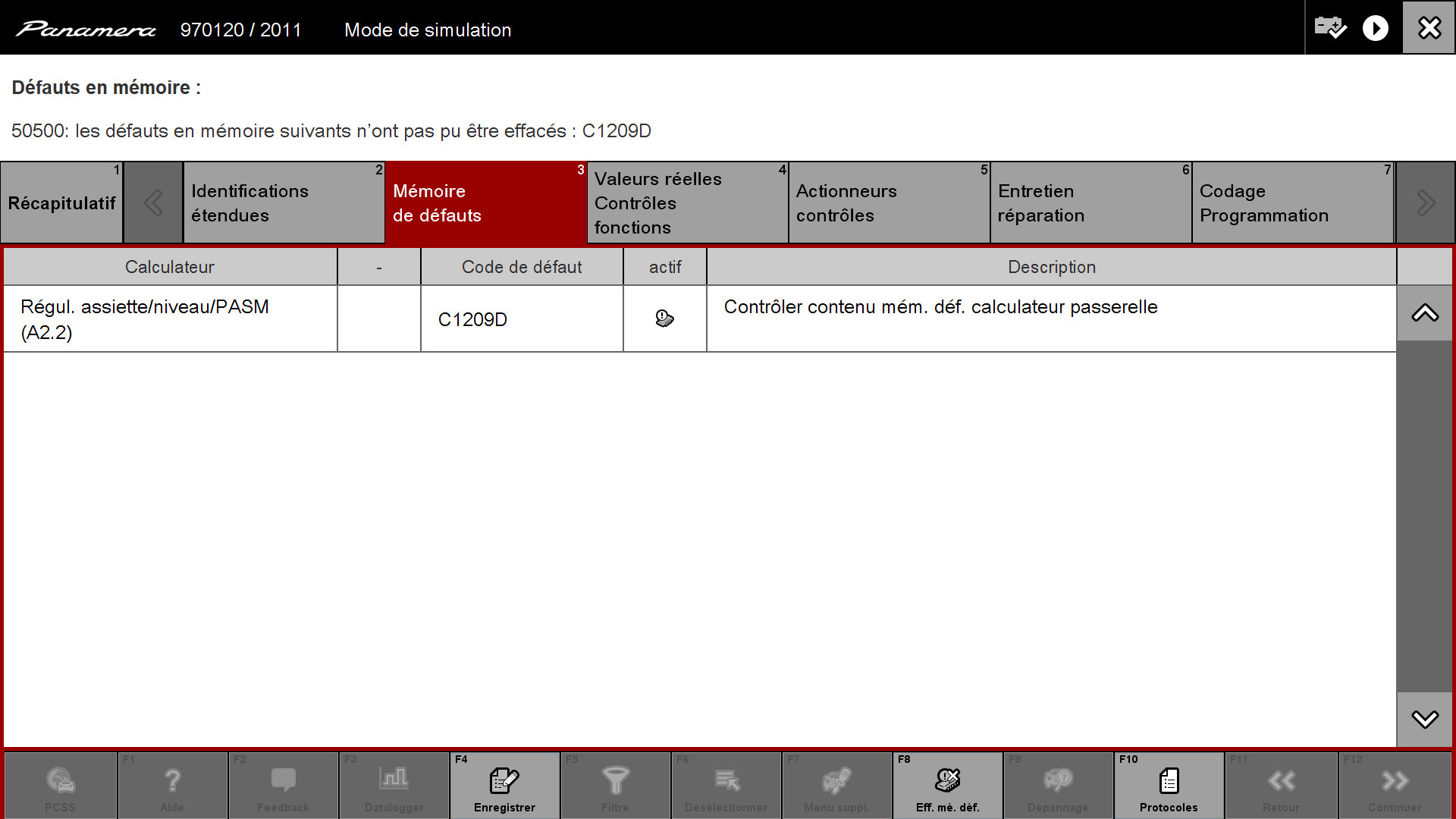The image size is (1456, 819).
Task: Sort by Code de défaut column header
Action: tap(522, 267)
